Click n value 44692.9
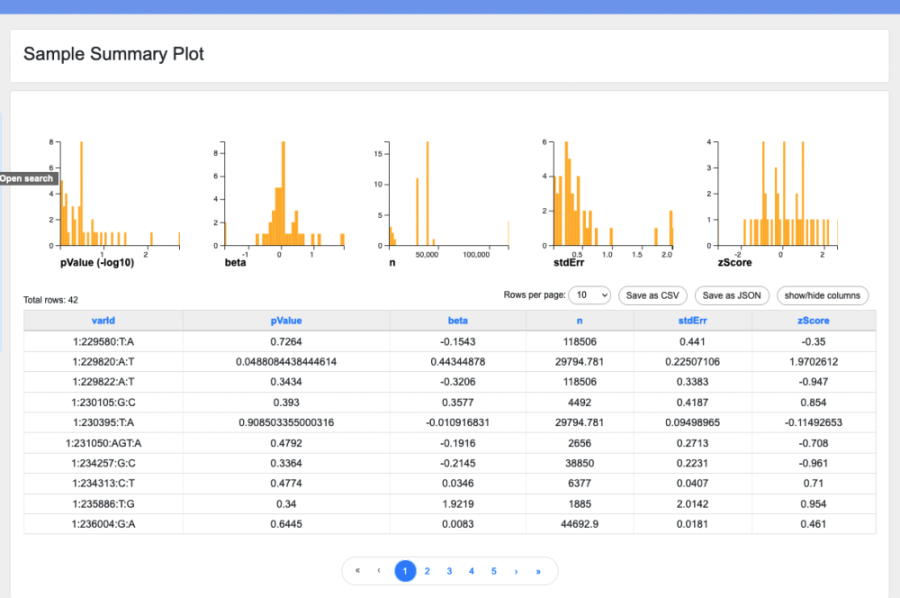900x598 pixels. click(x=579, y=524)
